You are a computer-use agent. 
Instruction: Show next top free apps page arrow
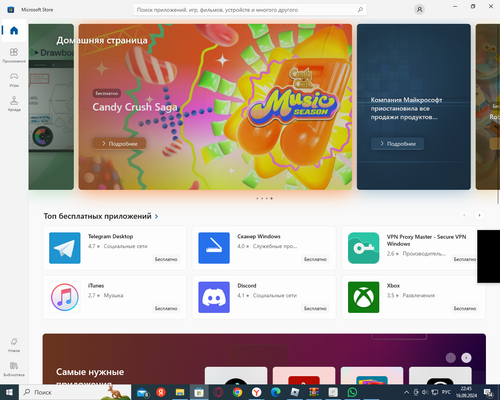[479, 215]
